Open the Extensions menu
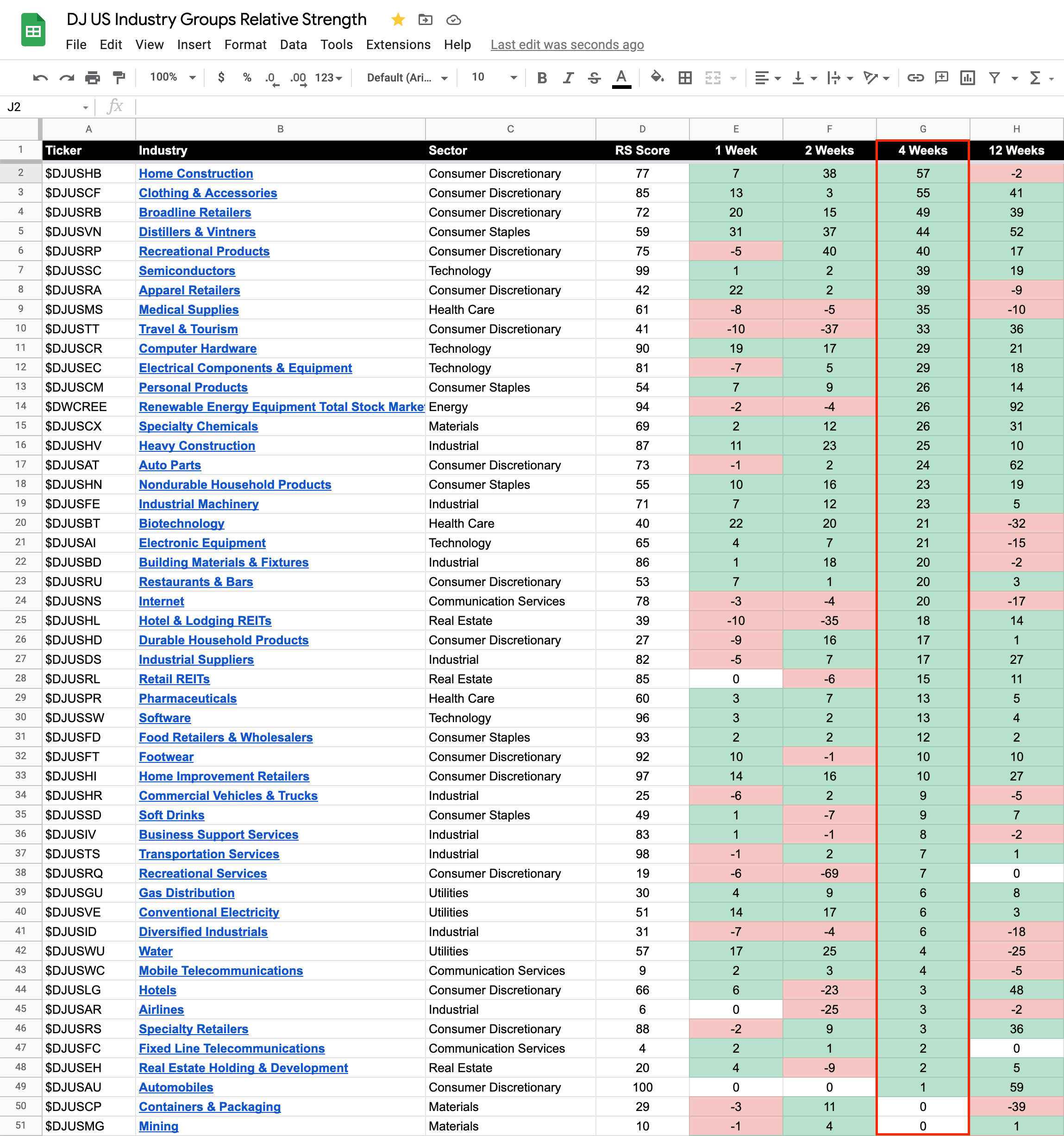The image size is (1064, 1136). click(x=398, y=44)
